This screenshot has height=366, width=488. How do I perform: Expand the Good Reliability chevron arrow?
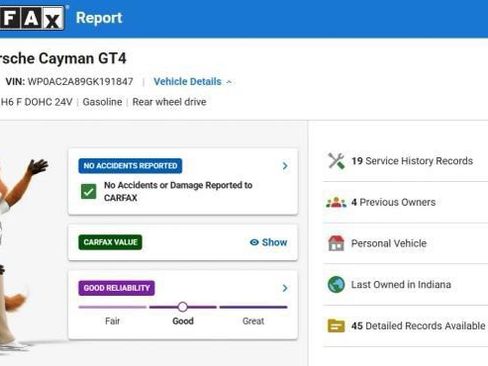pos(285,288)
